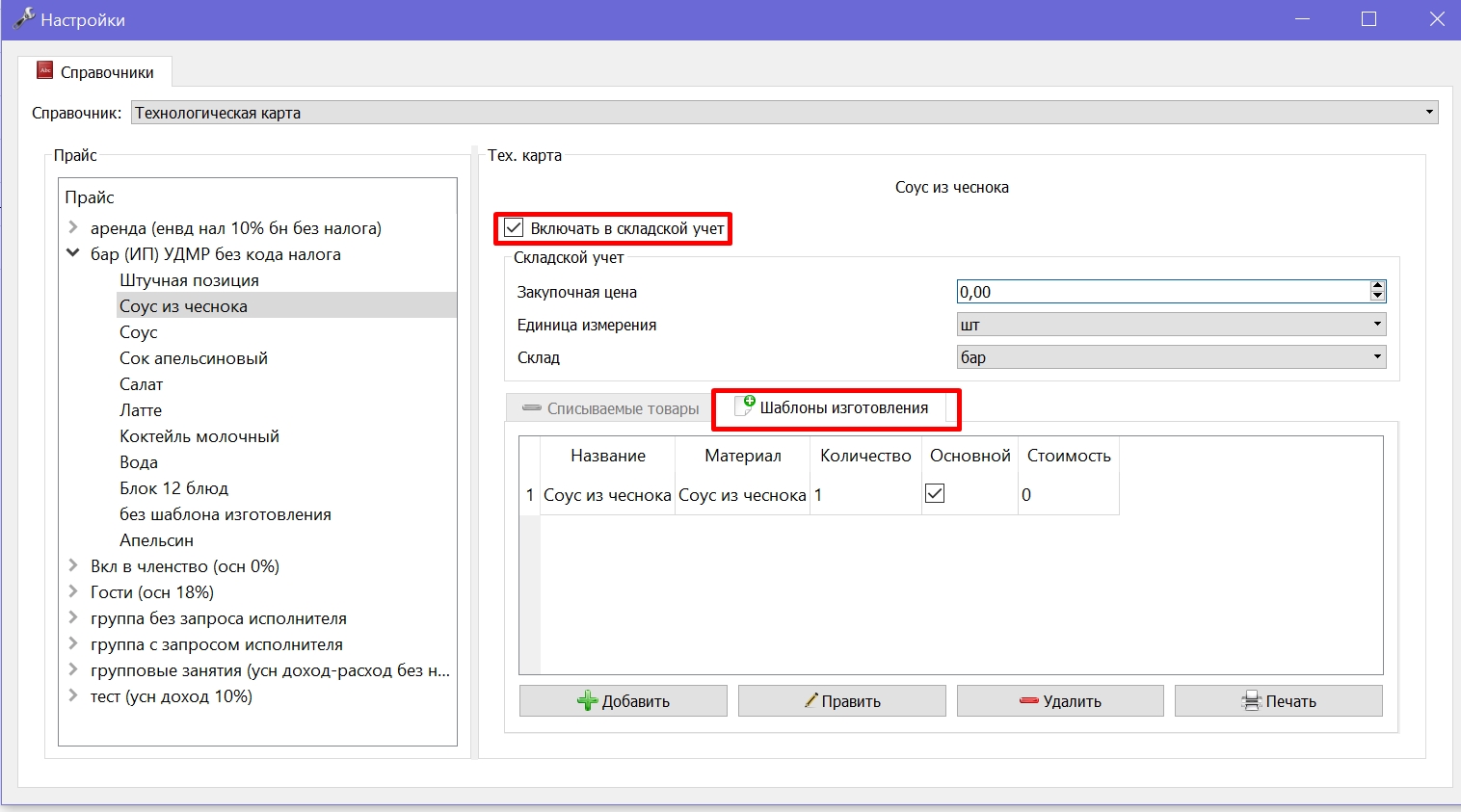Open Шаблоны изготовления tab
The width and height of the screenshot is (1461, 812).
point(836,407)
